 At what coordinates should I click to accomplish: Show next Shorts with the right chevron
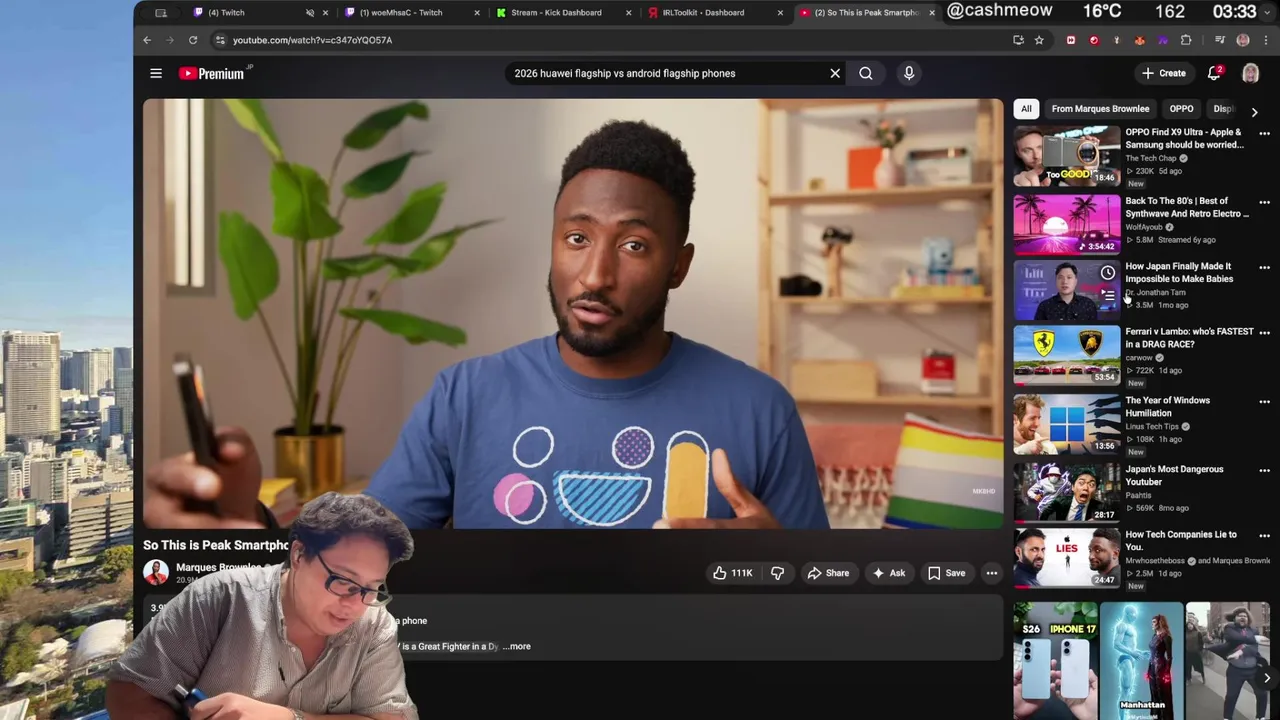[x=1266, y=678]
